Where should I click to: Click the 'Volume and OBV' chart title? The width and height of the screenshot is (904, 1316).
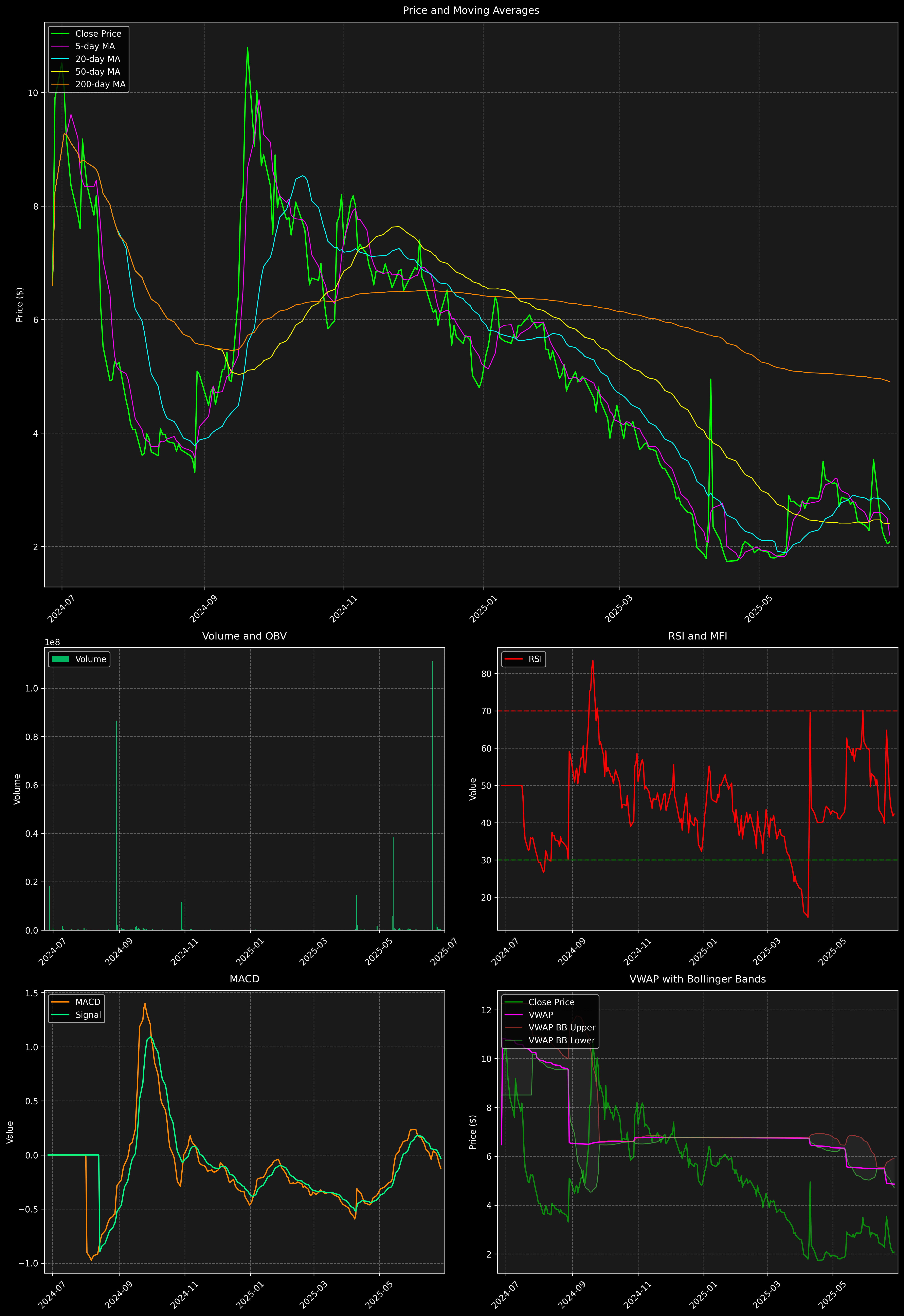pyautogui.click(x=244, y=636)
